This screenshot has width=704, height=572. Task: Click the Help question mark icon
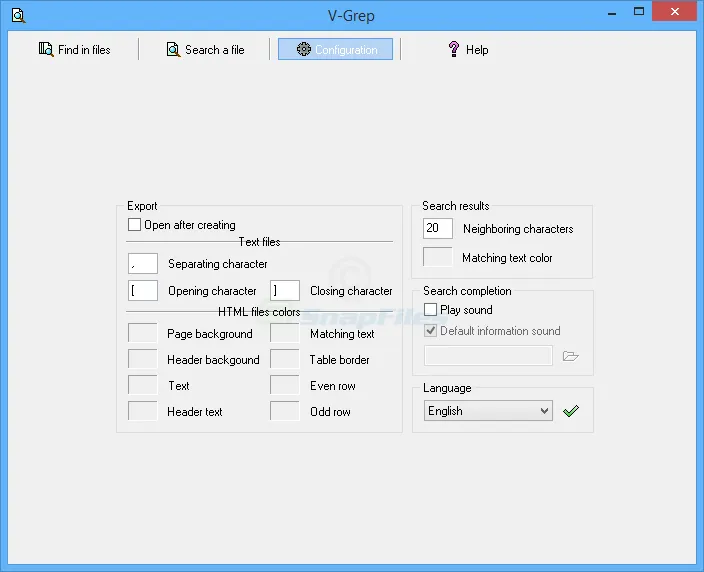tap(453, 49)
